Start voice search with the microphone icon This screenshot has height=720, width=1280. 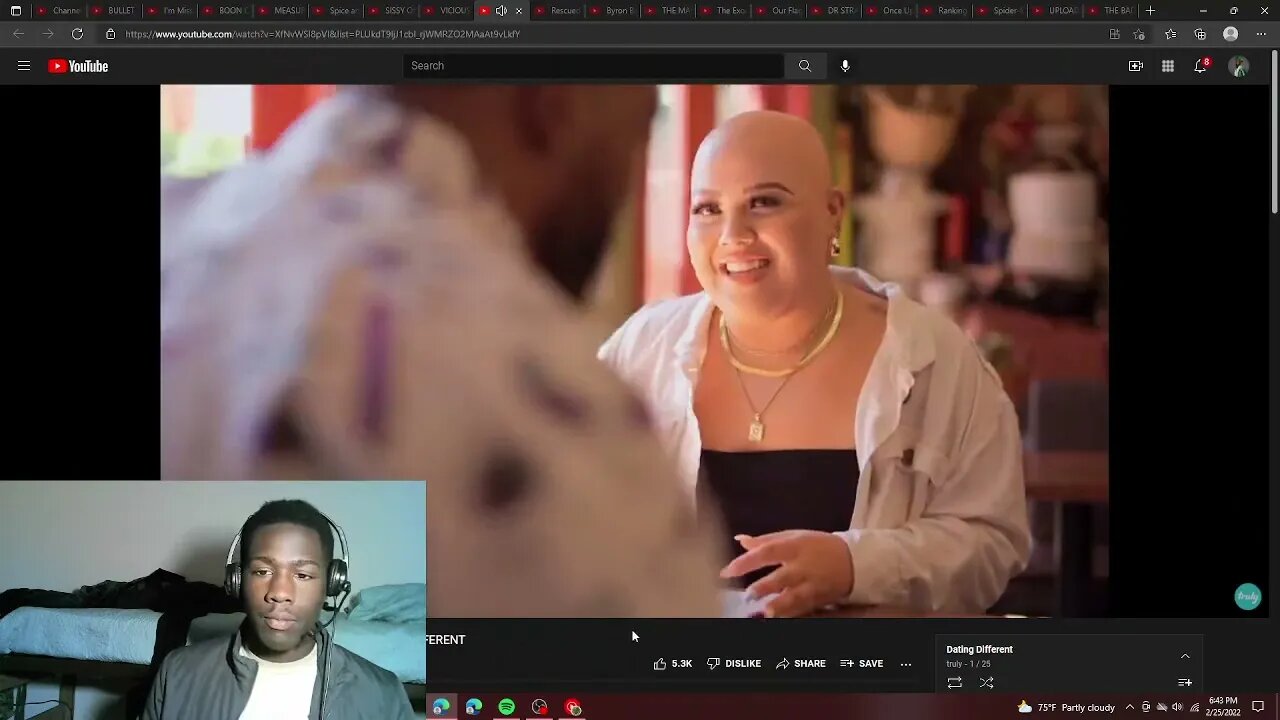tap(845, 66)
